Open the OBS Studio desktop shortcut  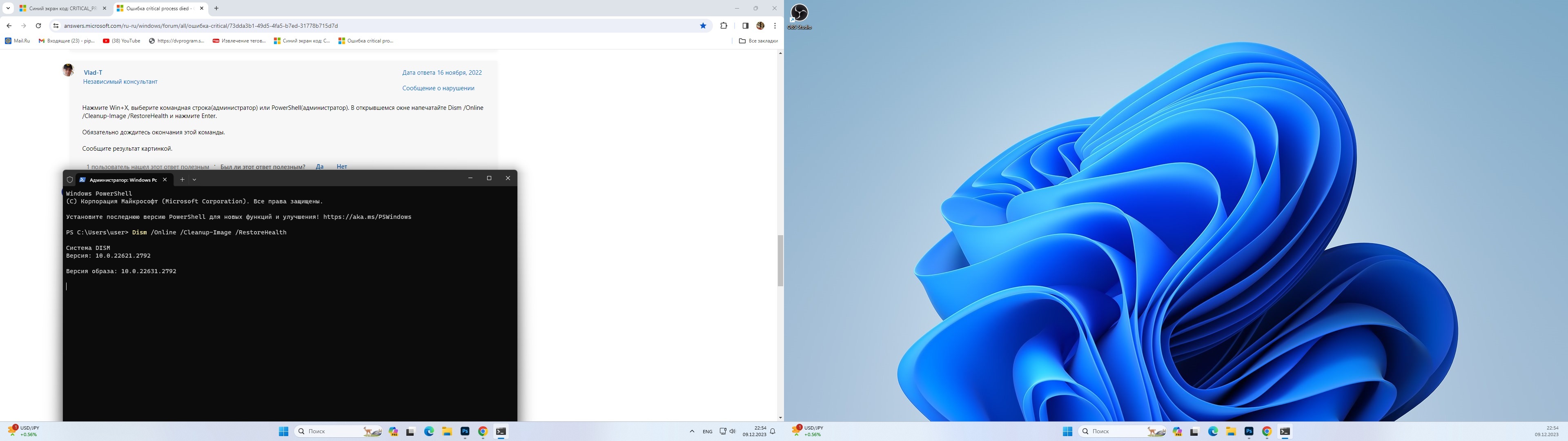[799, 16]
